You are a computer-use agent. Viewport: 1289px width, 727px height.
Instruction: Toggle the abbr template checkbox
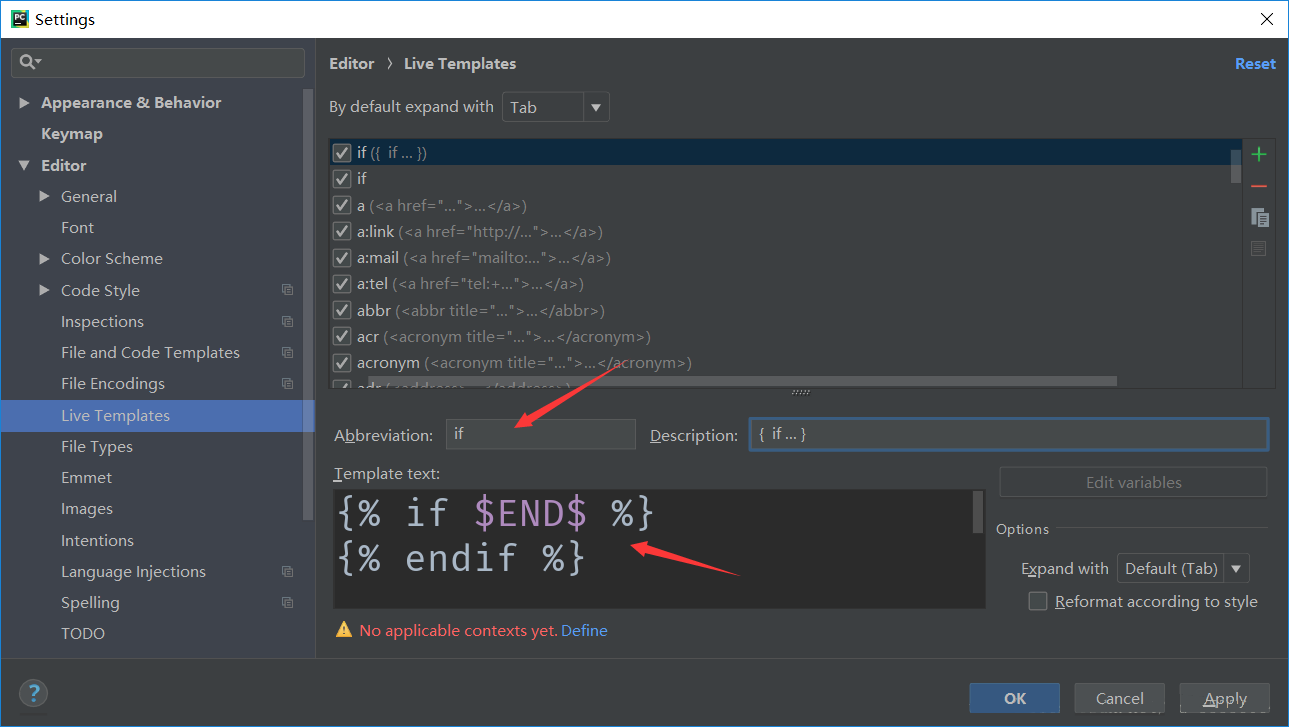[x=342, y=311]
